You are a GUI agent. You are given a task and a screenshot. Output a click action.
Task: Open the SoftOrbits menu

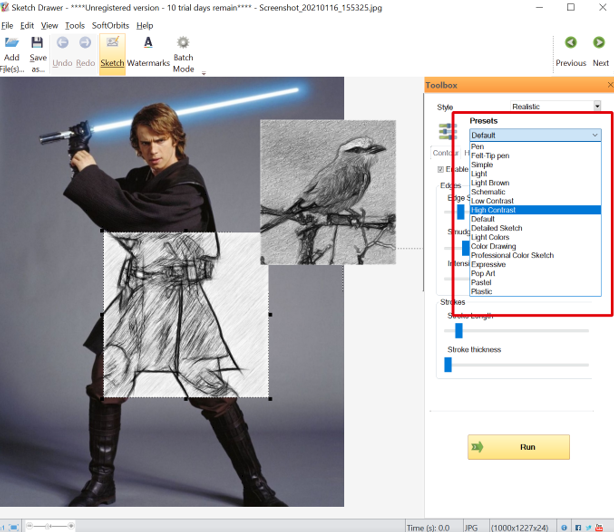[x=110, y=25]
